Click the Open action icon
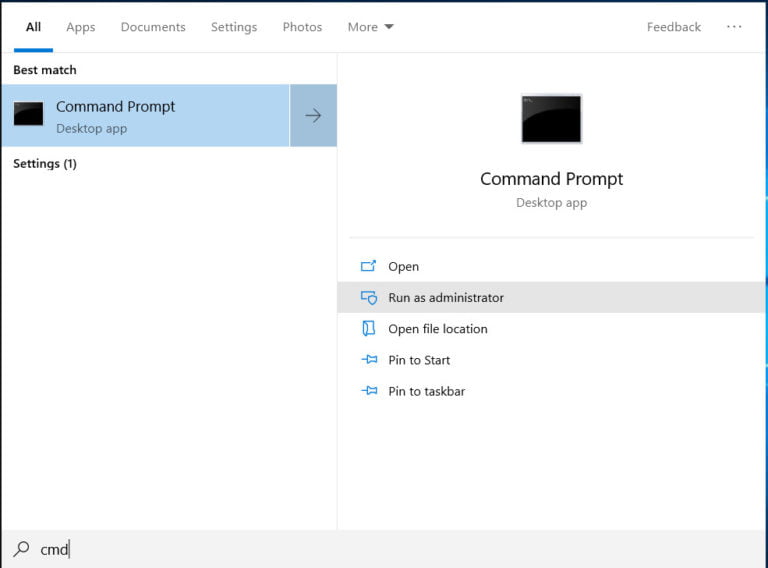This screenshot has height=568, width=768. coord(368,266)
